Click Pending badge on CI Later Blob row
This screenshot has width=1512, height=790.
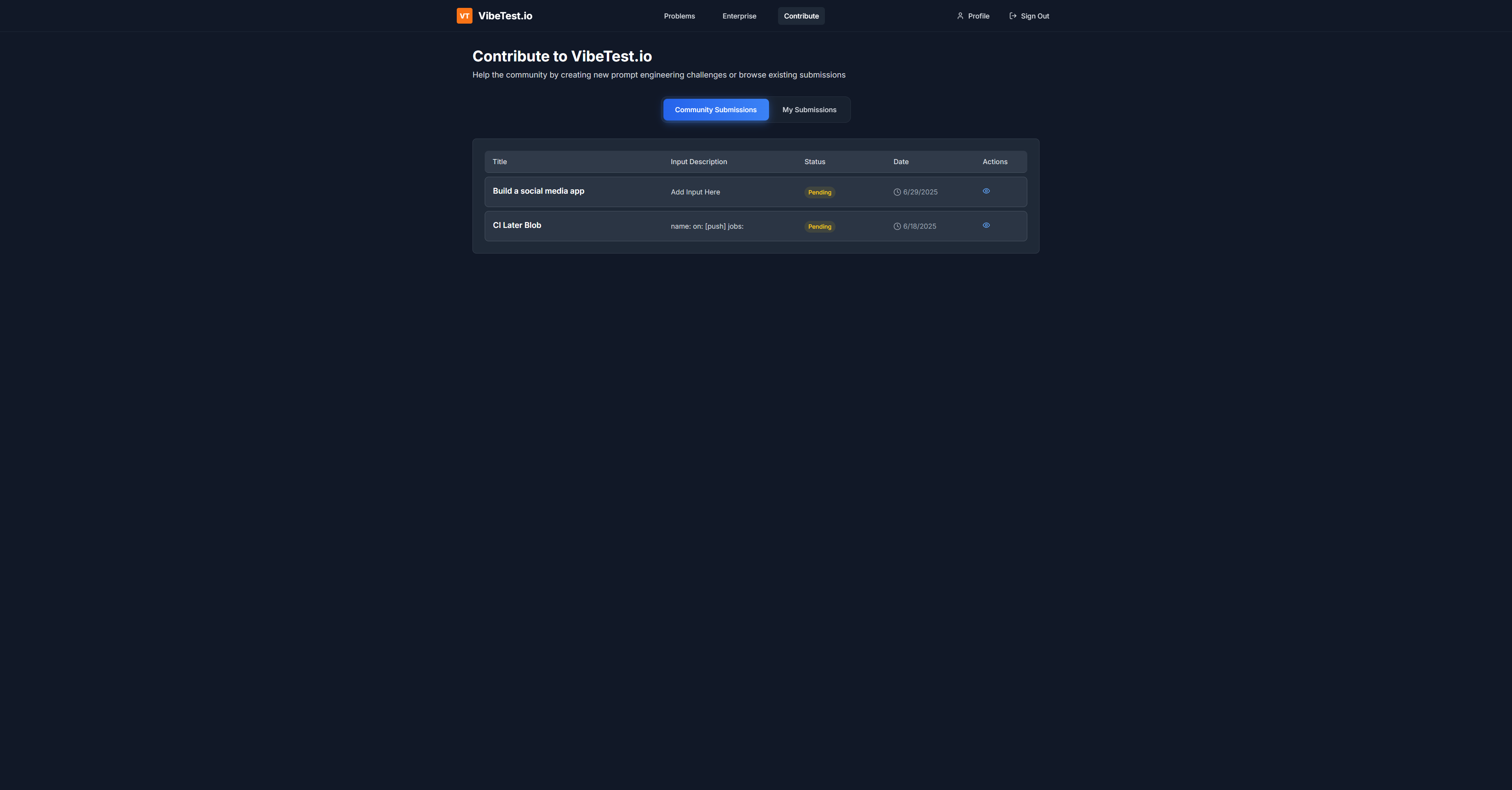[819, 227]
